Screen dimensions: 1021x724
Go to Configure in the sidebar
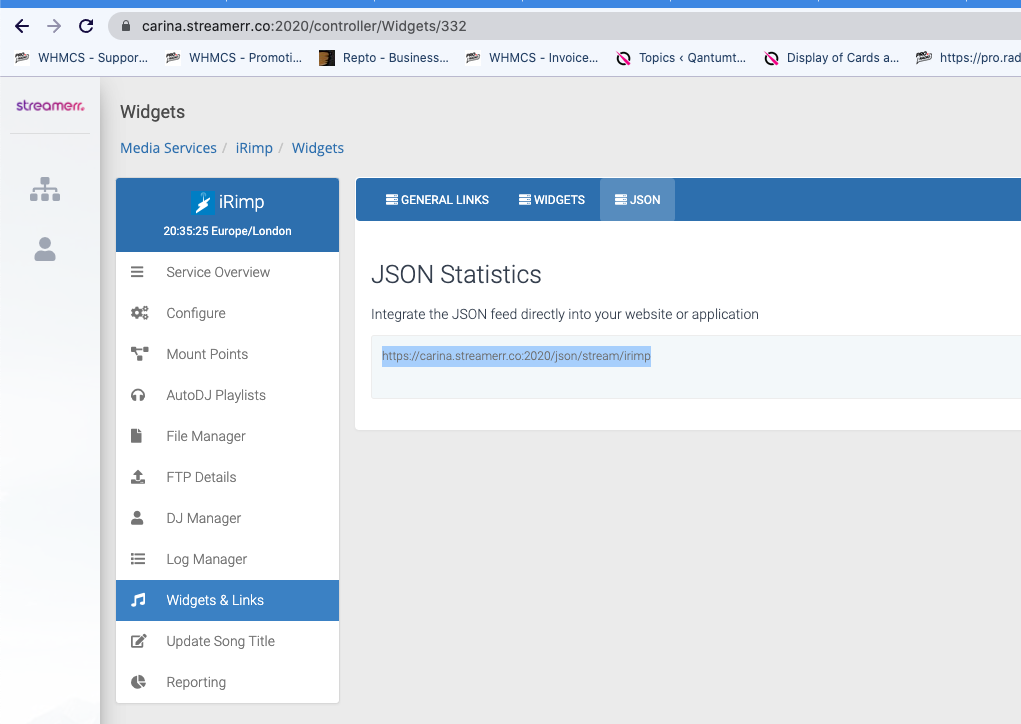[x=227, y=313]
